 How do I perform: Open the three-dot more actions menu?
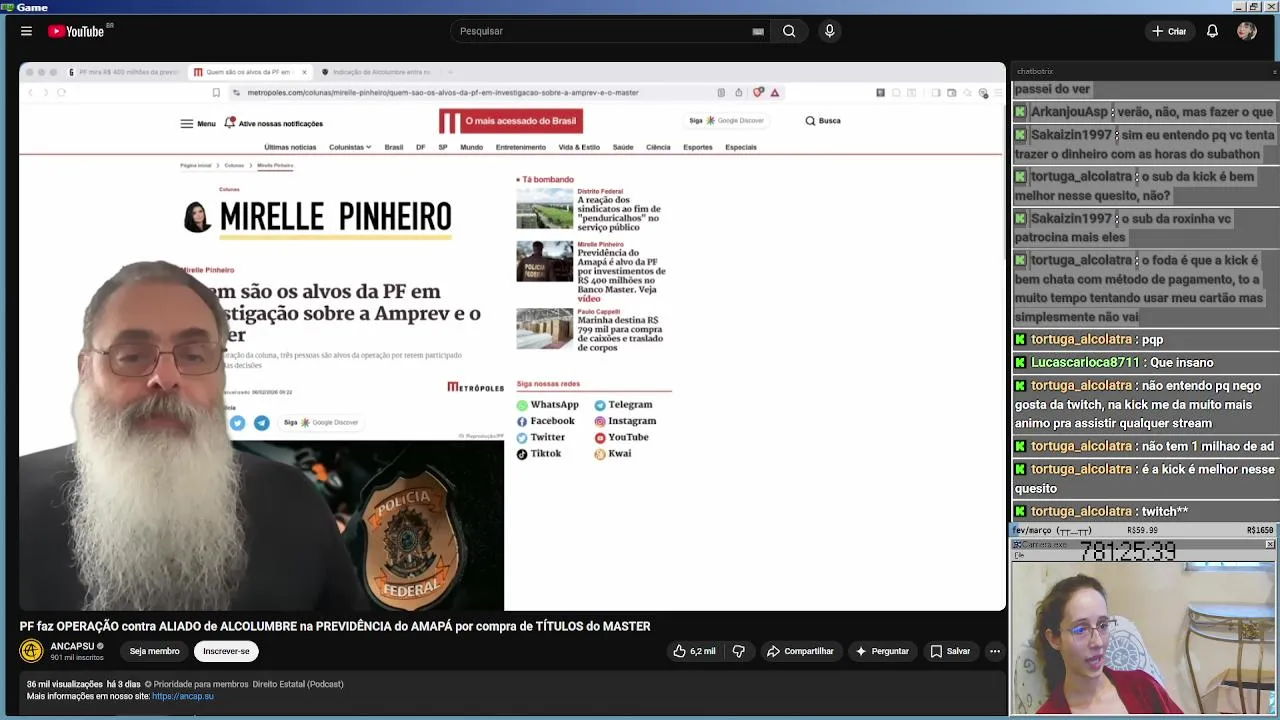point(995,651)
